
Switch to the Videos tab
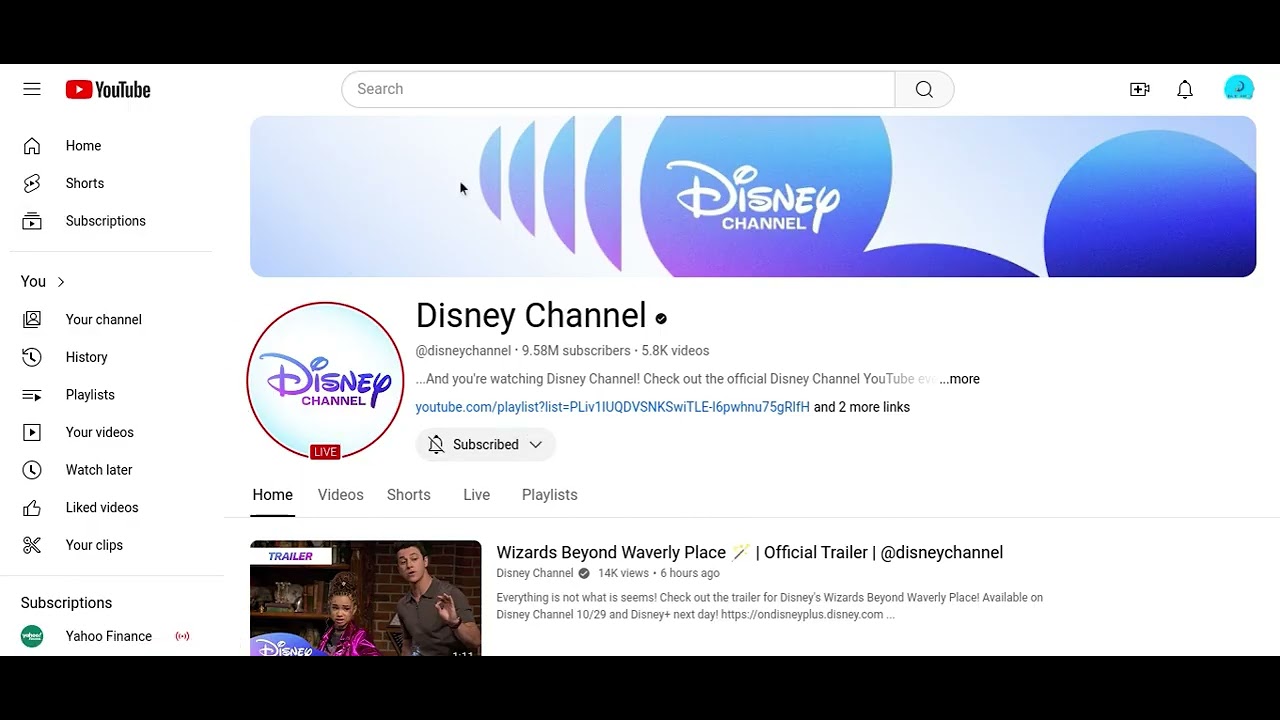coord(340,495)
